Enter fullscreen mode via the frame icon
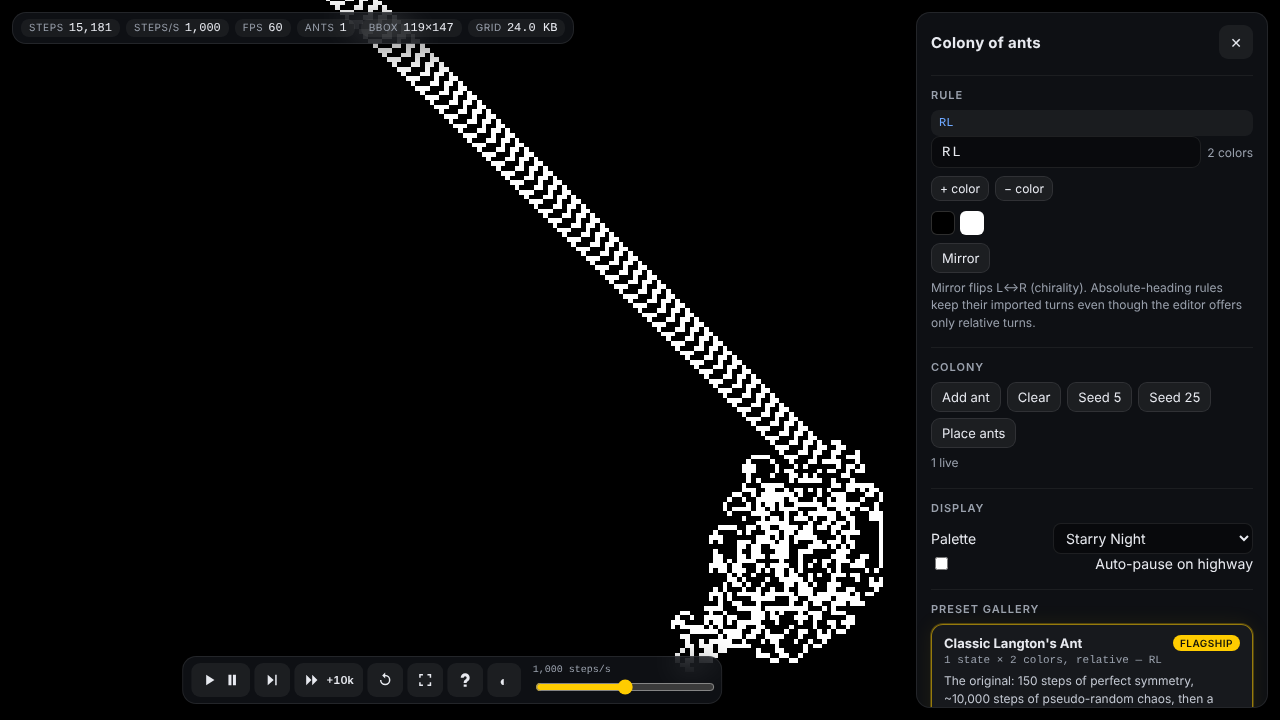This screenshot has height=720, width=1280. pos(425,680)
